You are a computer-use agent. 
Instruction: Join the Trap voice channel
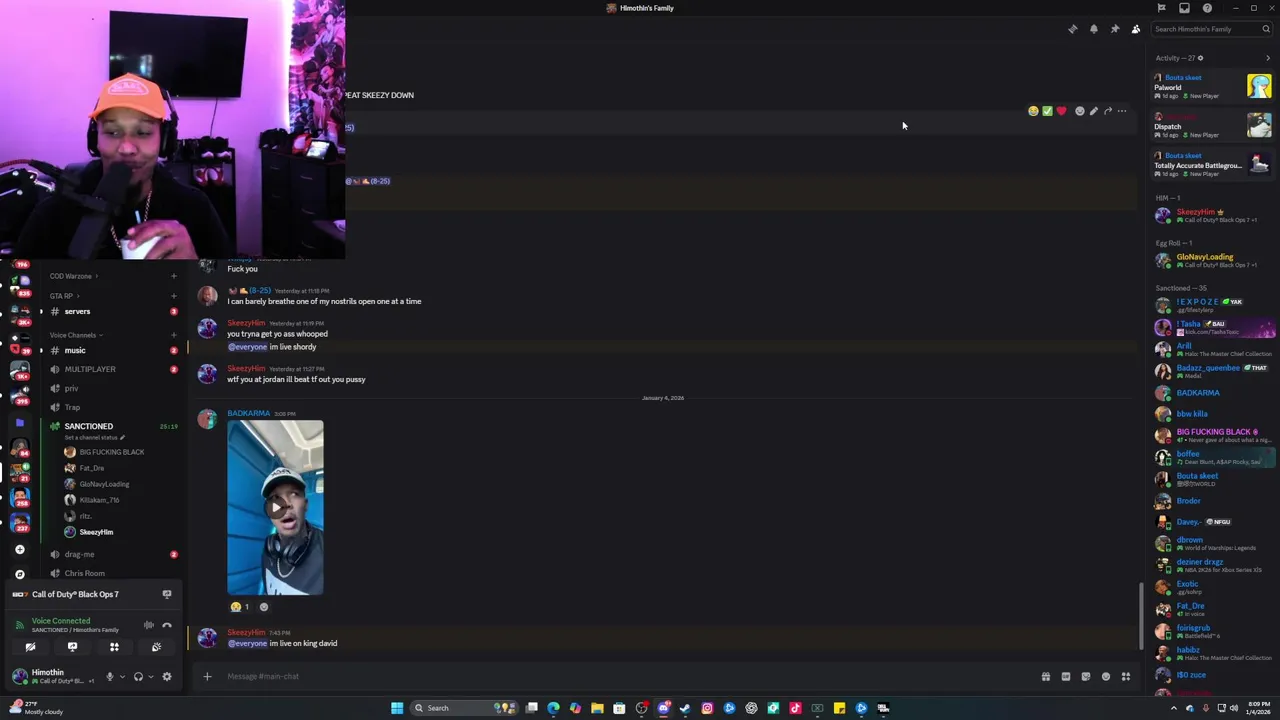click(112, 407)
